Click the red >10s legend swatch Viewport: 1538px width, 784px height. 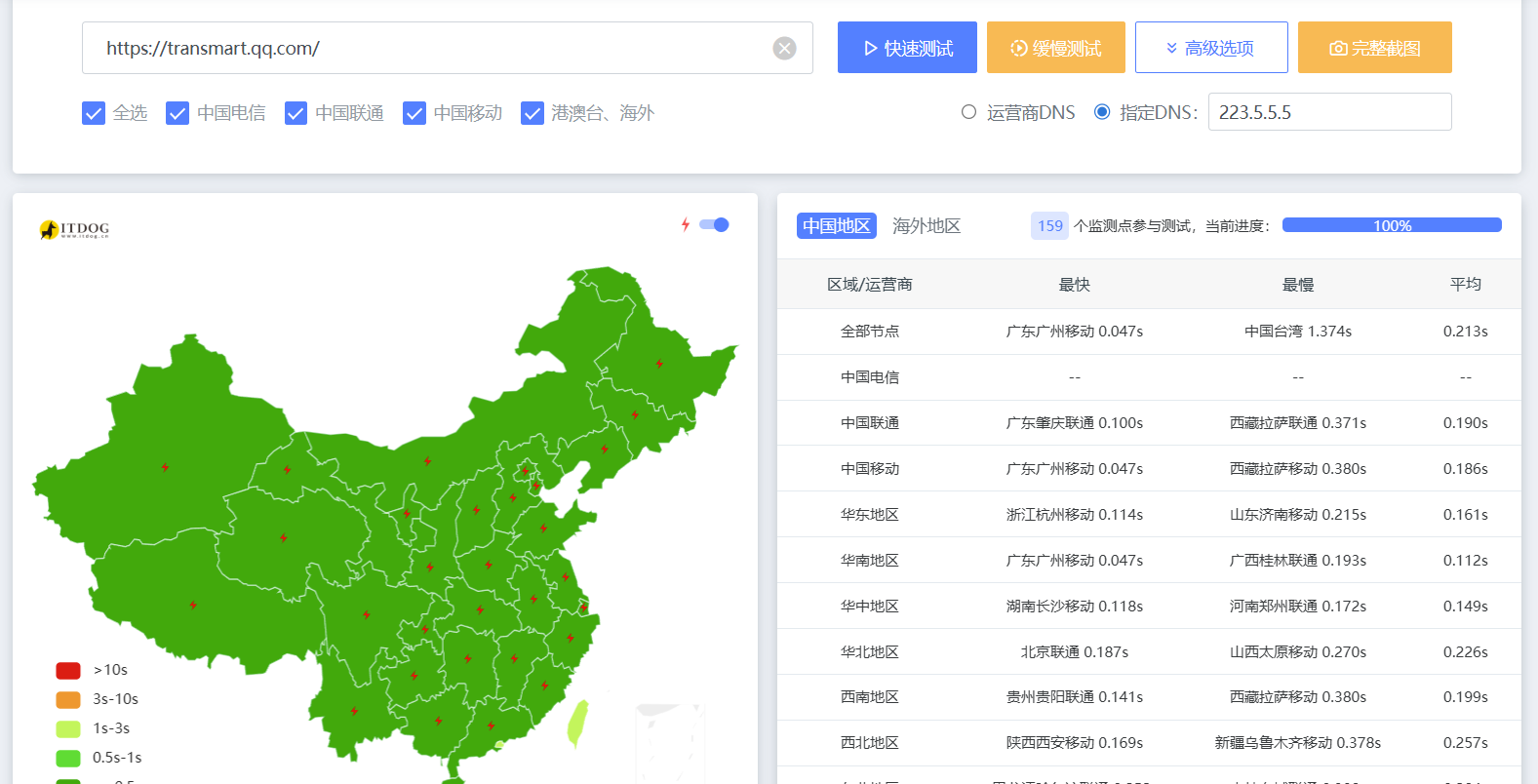pyautogui.click(x=68, y=670)
